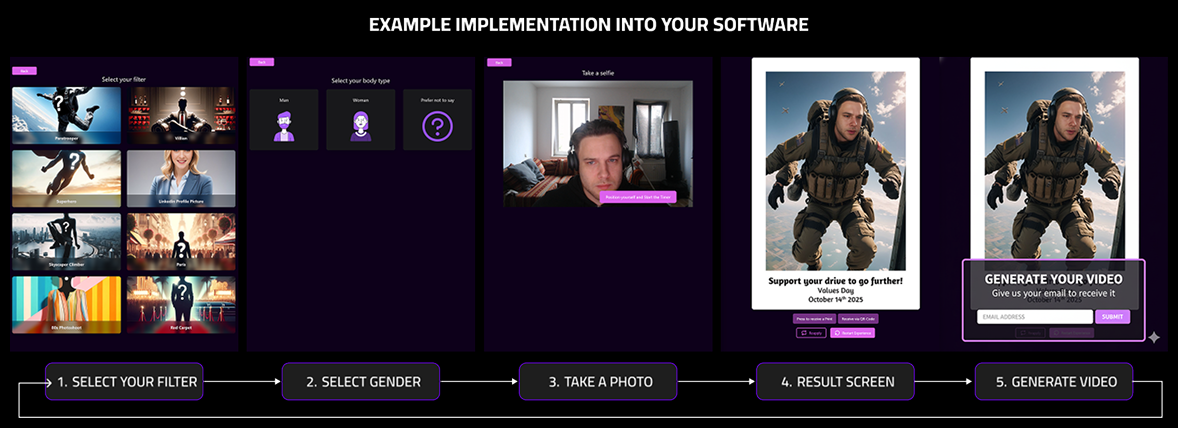Select the Red Carpet filter
1178x428 pixels.
[181, 304]
